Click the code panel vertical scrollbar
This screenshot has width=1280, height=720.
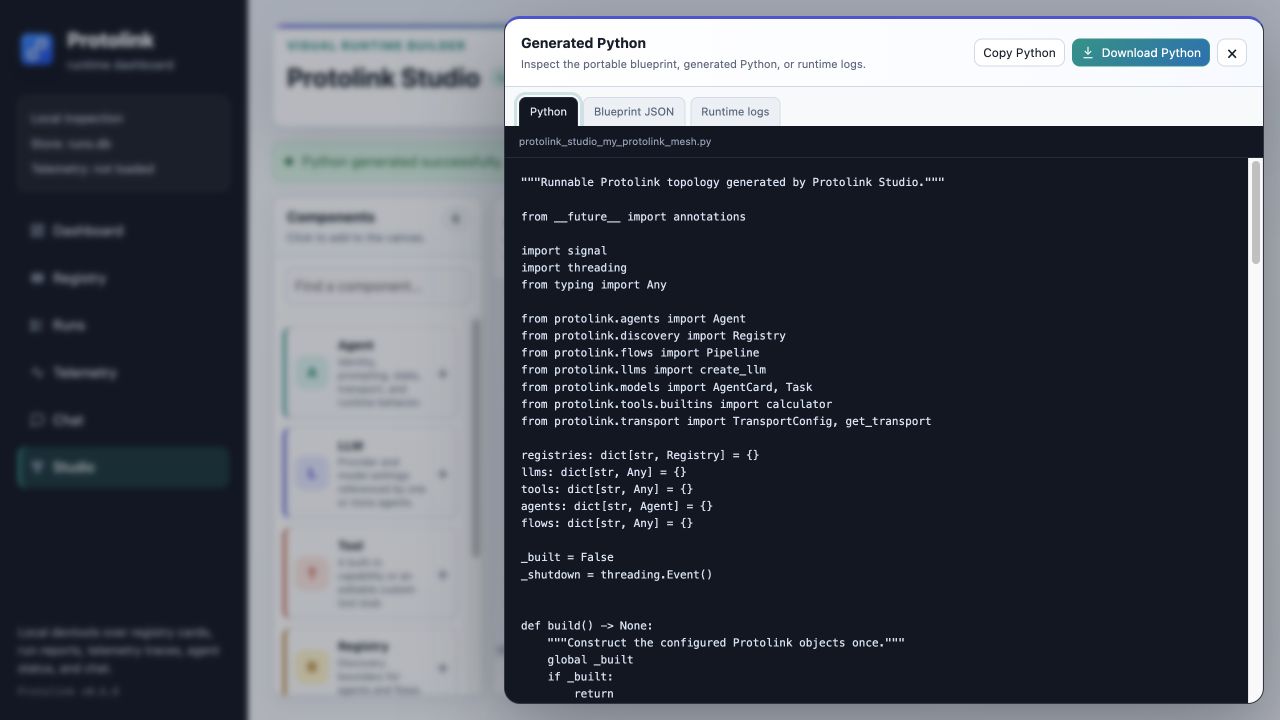pyautogui.click(x=1256, y=214)
